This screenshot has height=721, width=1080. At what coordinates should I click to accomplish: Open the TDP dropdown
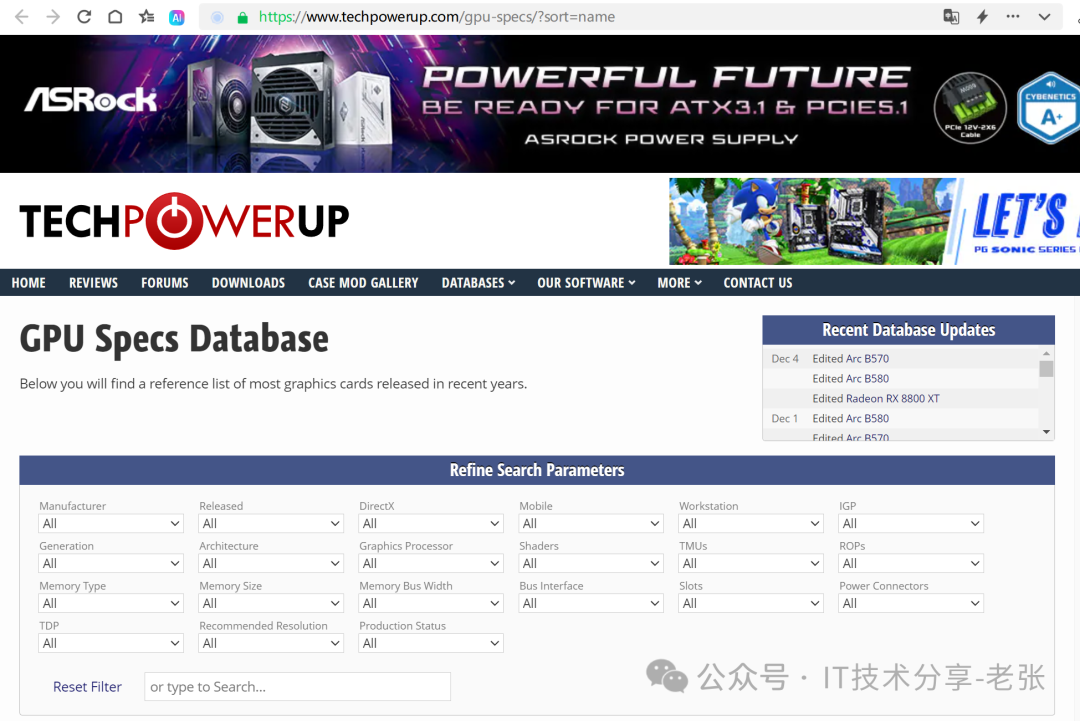click(x=111, y=643)
